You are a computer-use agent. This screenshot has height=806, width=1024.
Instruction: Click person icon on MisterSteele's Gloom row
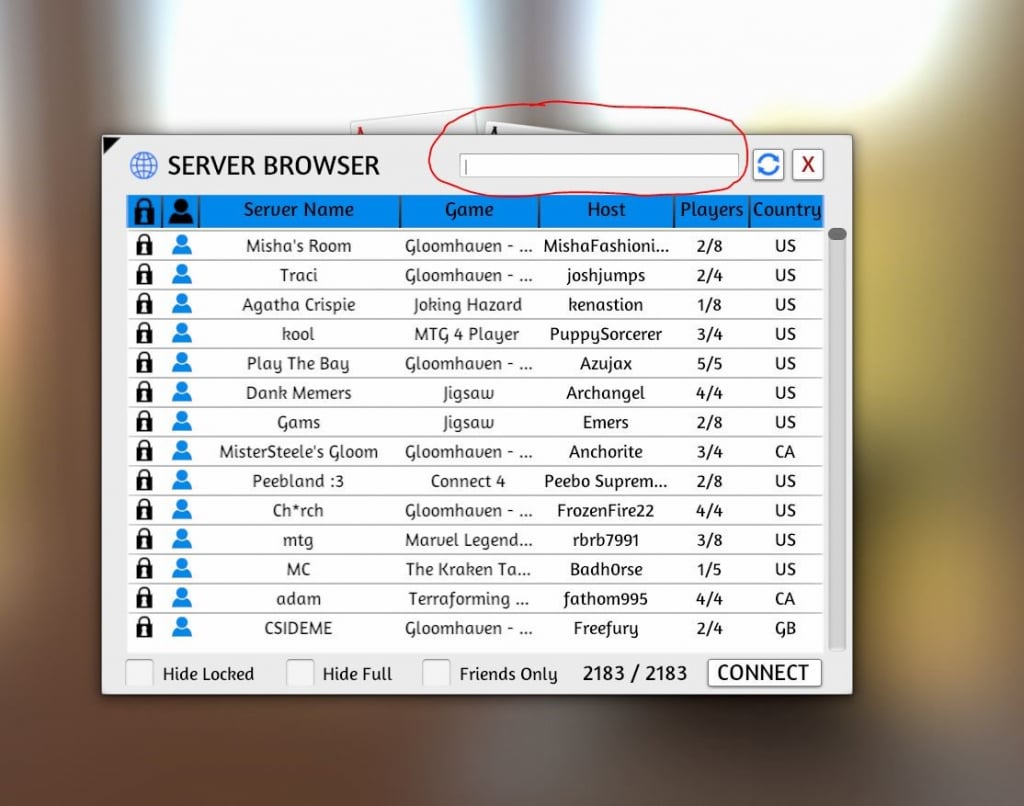(182, 451)
